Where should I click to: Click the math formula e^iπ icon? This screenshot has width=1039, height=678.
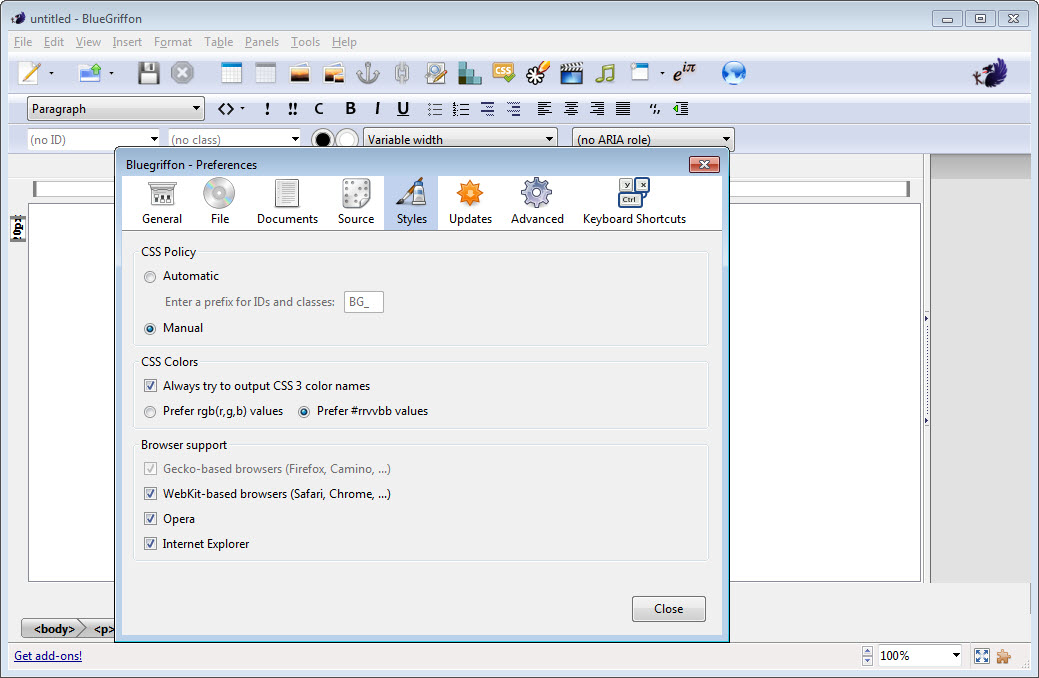click(684, 73)
